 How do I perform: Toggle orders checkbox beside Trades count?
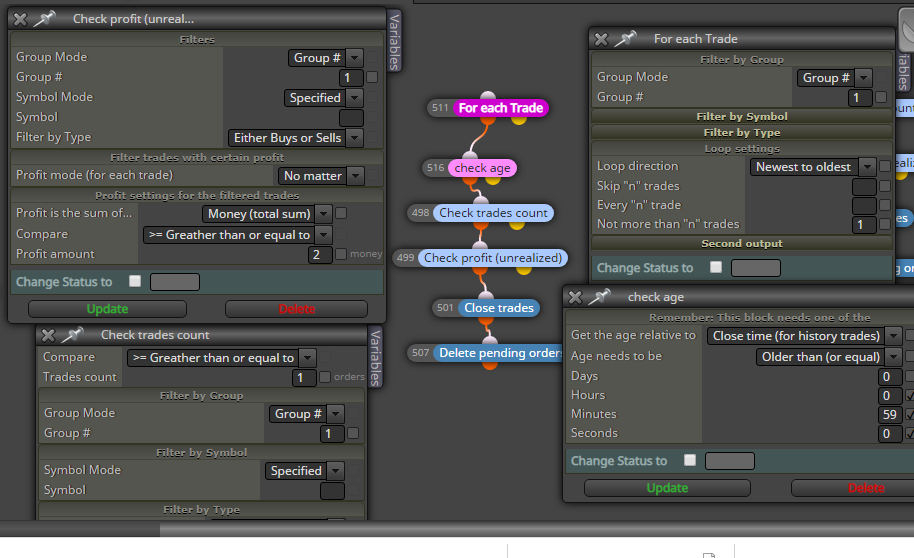(325, 377)
